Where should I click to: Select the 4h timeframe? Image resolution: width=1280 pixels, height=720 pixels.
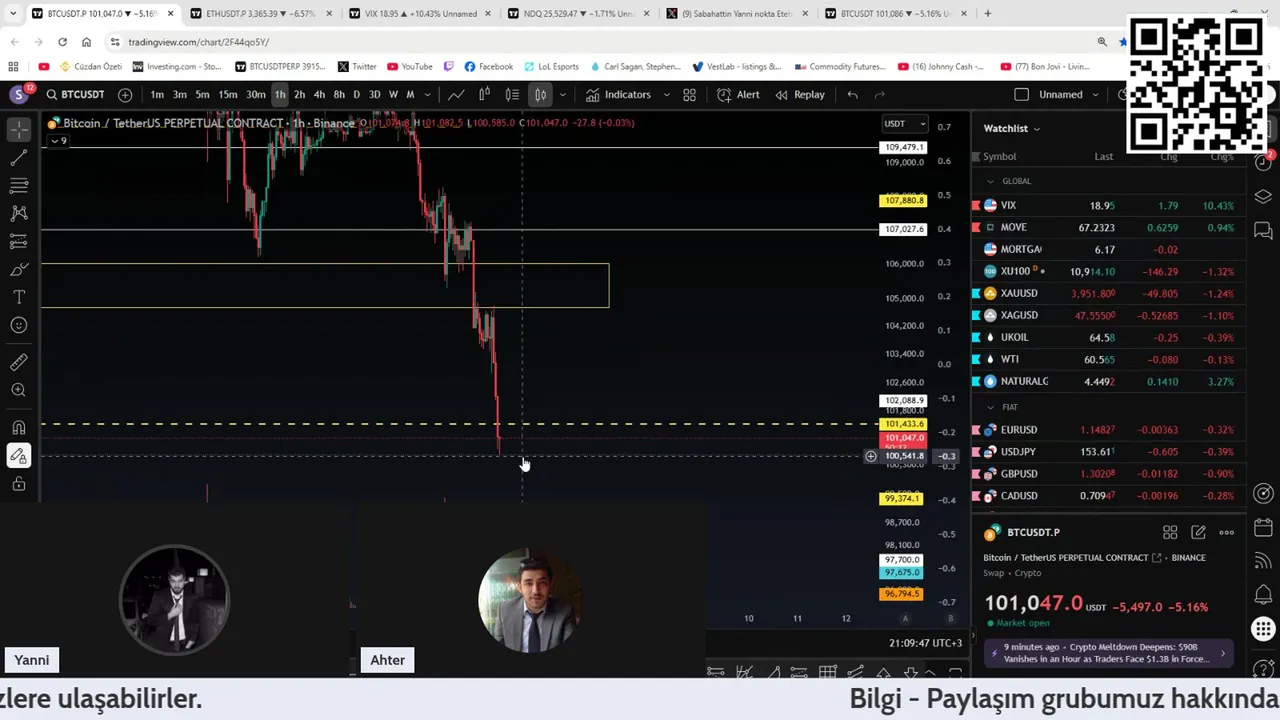coord(319,95)
